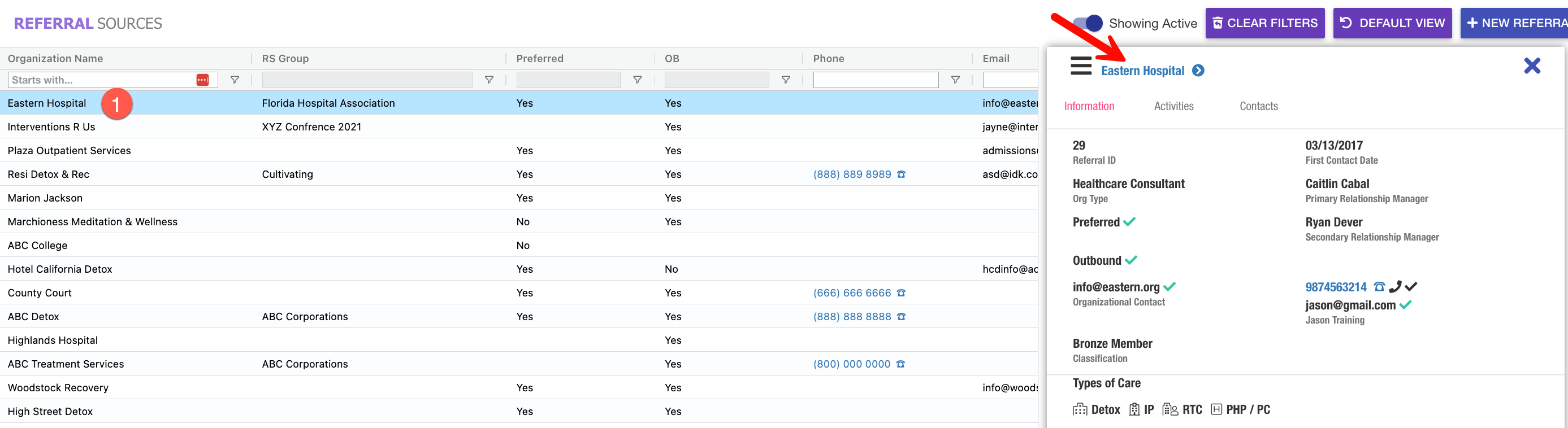The image size is (1568, 428).
Task: Click the black phone handset icon
Action: [1395, 286]
